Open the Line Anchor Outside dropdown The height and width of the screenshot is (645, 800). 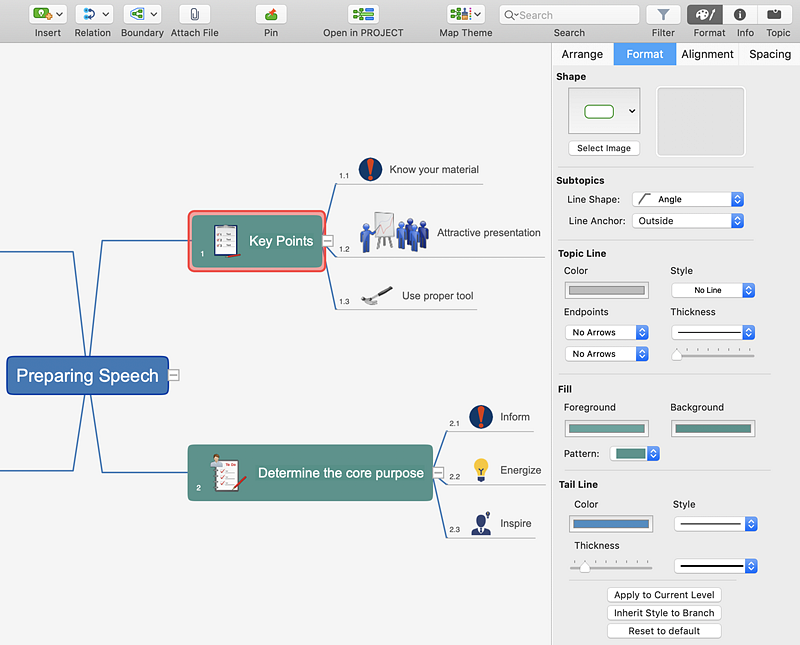(688, 221)
